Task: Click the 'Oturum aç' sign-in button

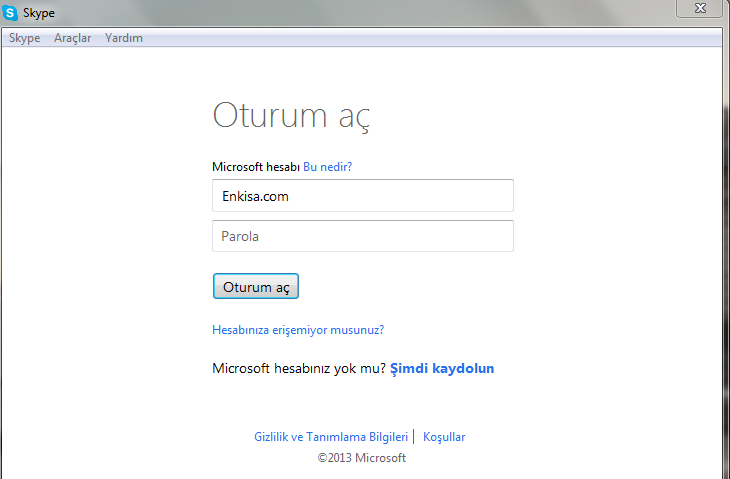Action: (256, 286)
